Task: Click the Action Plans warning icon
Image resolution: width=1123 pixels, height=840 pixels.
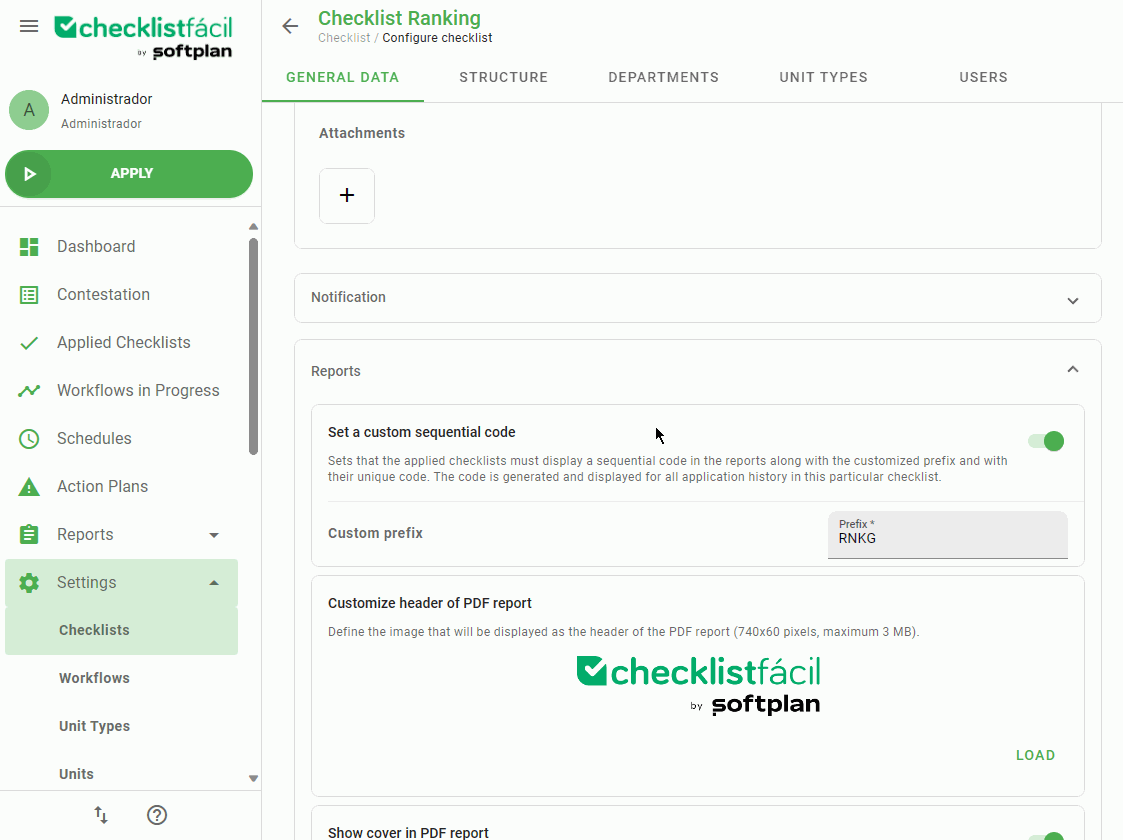Action: (29, 487)
